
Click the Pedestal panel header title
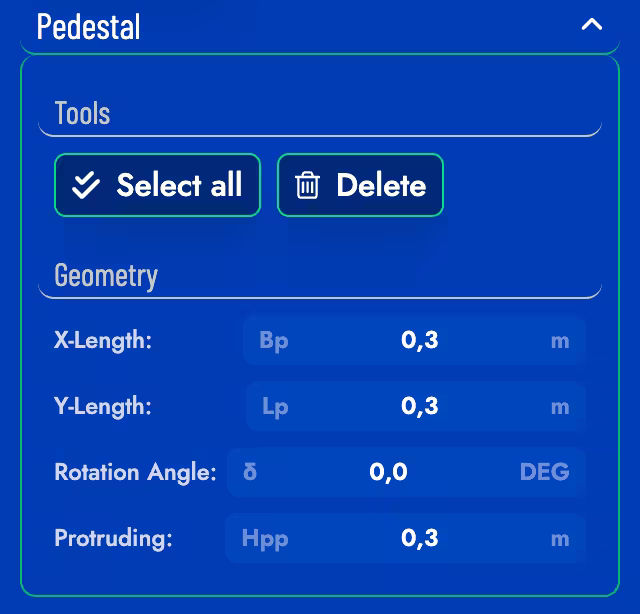click(x=88, y=27)
